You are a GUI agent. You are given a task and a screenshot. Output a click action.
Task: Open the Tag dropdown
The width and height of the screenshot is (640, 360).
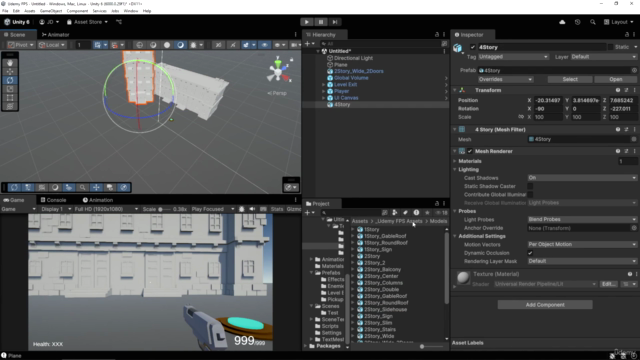coord(513,57)
